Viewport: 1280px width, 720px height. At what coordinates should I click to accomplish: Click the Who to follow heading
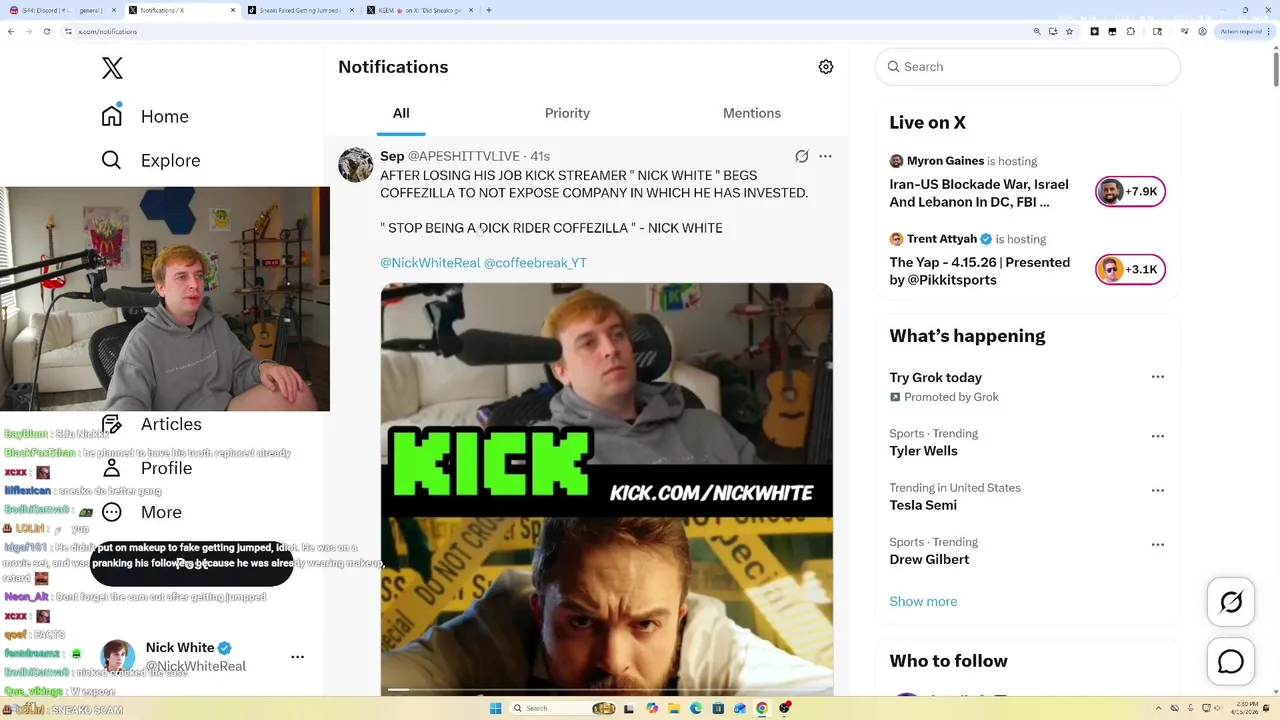(948, 661)
